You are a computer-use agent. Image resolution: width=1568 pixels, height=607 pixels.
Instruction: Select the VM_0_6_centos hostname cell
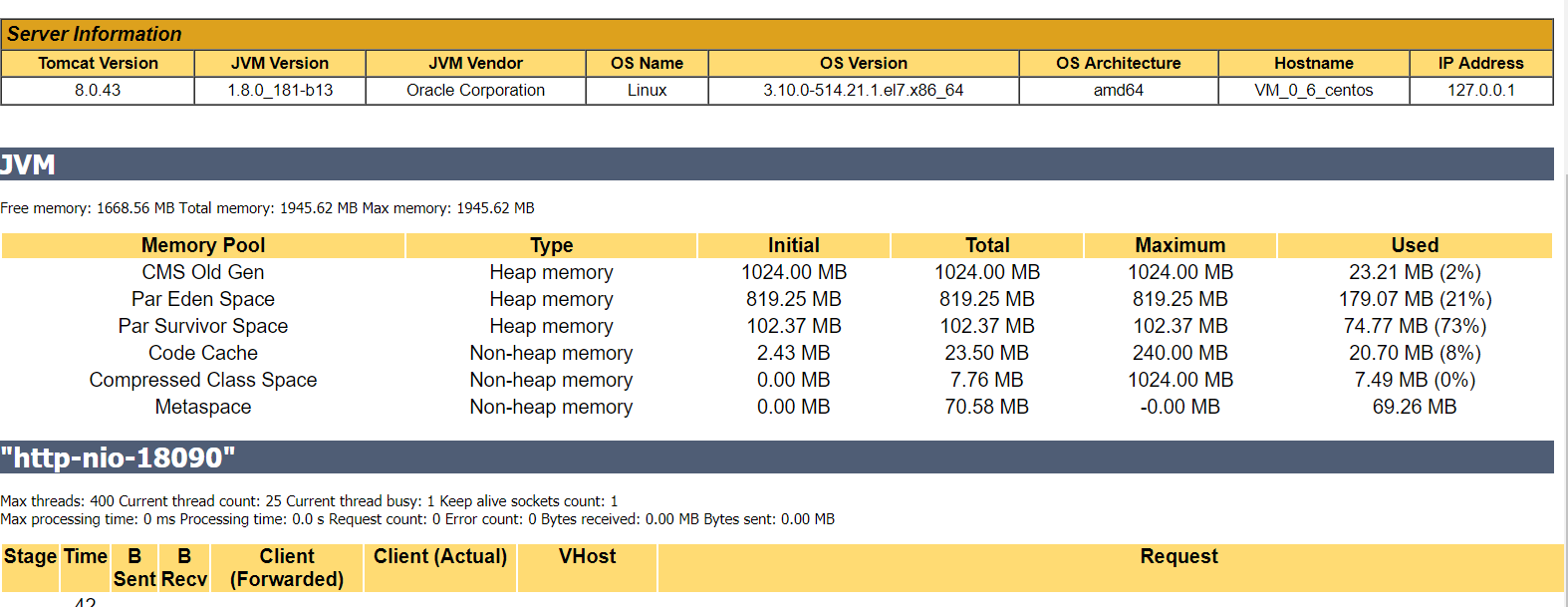(x=1313, y=90)
